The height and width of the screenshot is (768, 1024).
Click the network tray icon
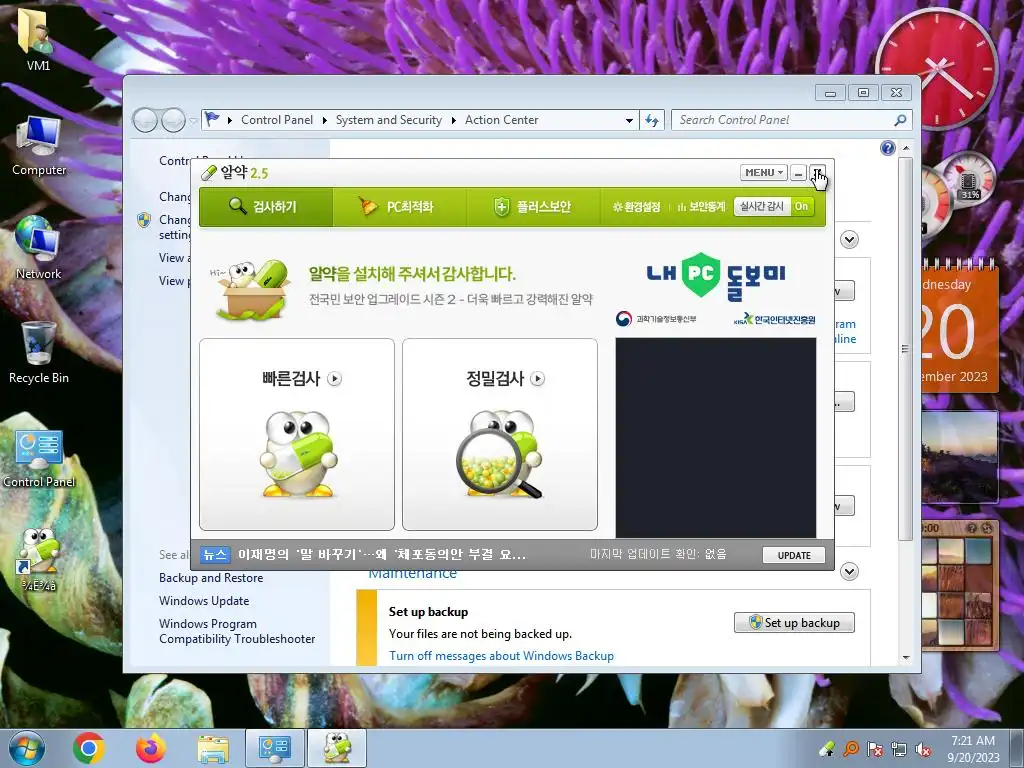[x=899, y=749]
